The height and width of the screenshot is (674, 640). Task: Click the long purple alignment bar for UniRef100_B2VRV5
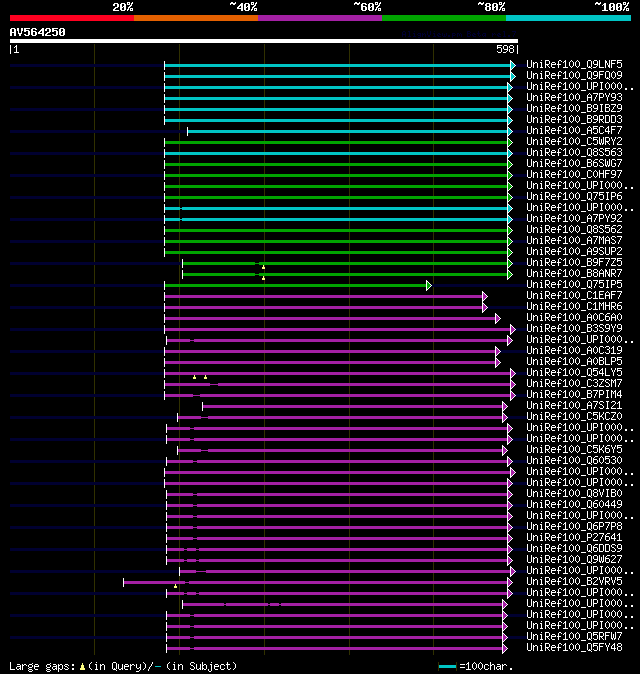pos(318,582)
